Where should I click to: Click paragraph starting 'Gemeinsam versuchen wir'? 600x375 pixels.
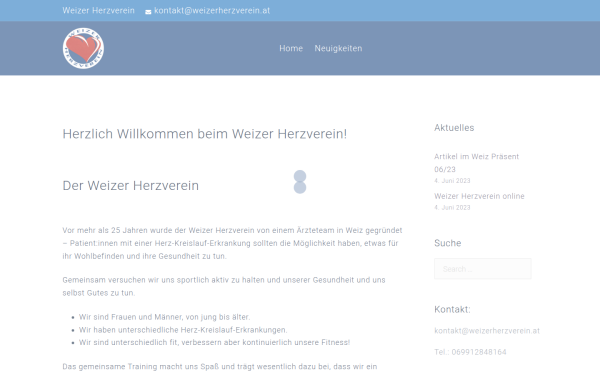224,286
